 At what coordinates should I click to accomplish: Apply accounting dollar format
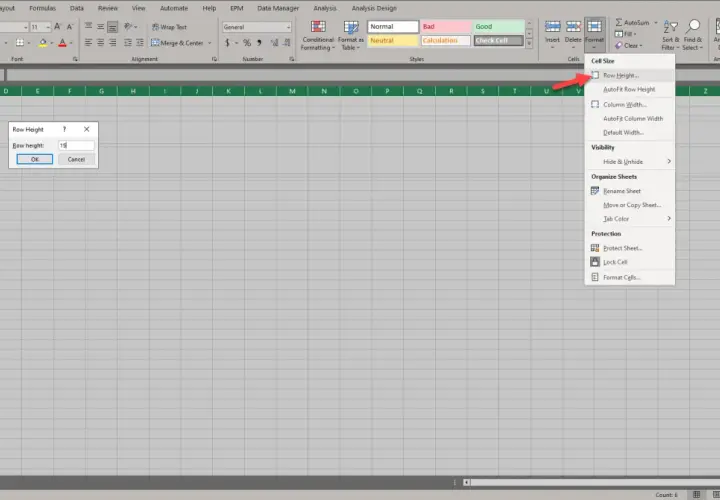(227, 43)
